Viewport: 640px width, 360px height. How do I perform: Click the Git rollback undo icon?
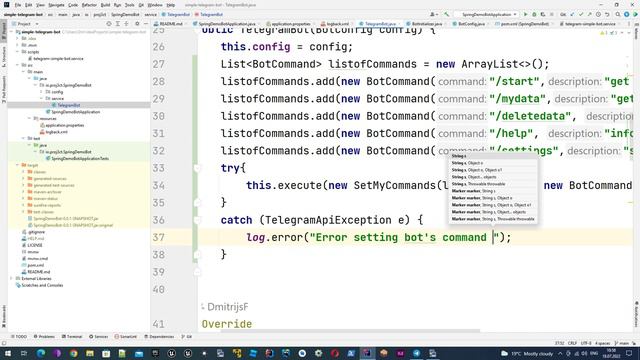point(607,14)
